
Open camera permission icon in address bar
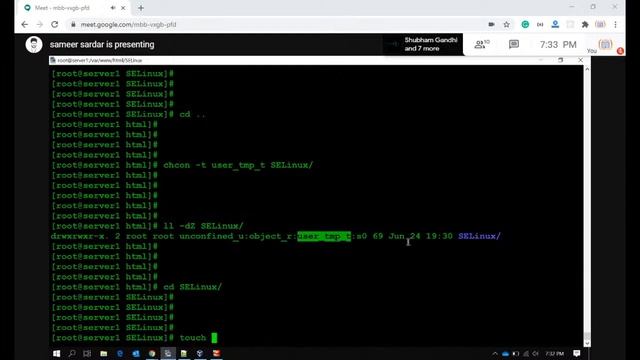(491, 24)
